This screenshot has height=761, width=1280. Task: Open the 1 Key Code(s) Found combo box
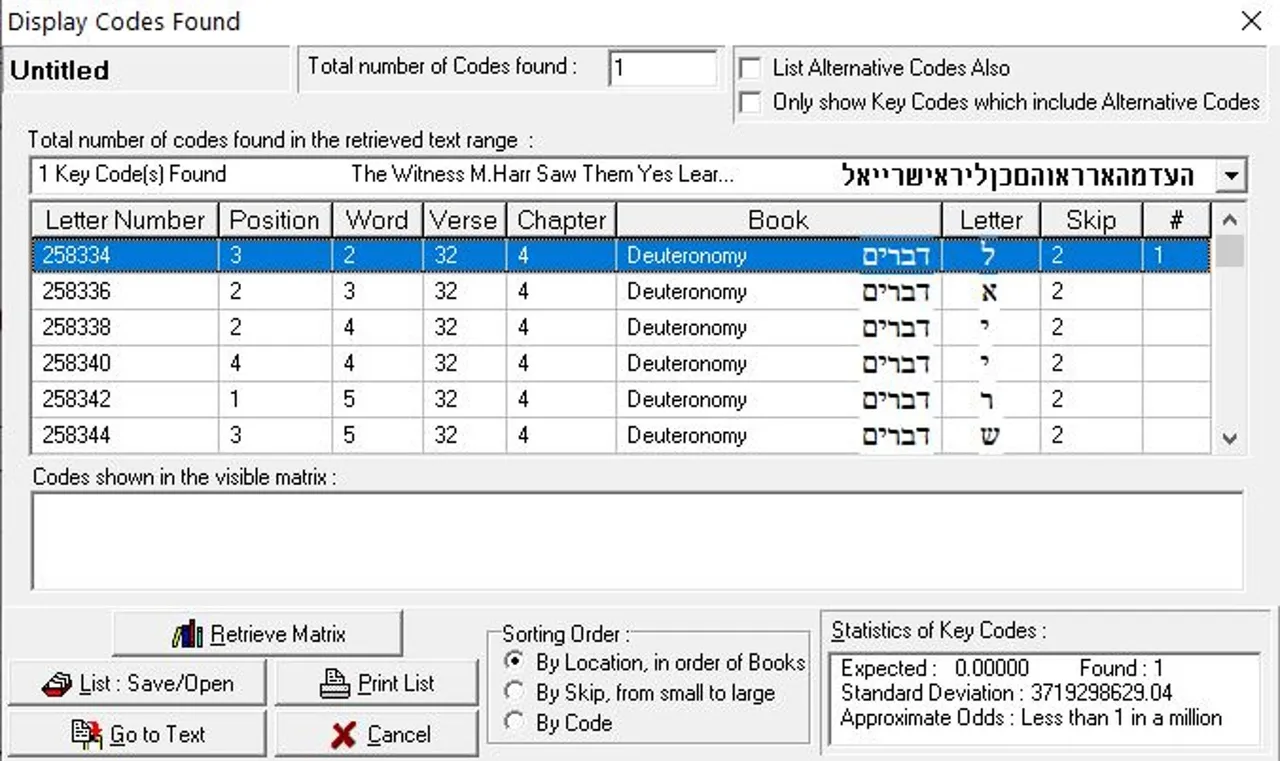click(637, 176)
